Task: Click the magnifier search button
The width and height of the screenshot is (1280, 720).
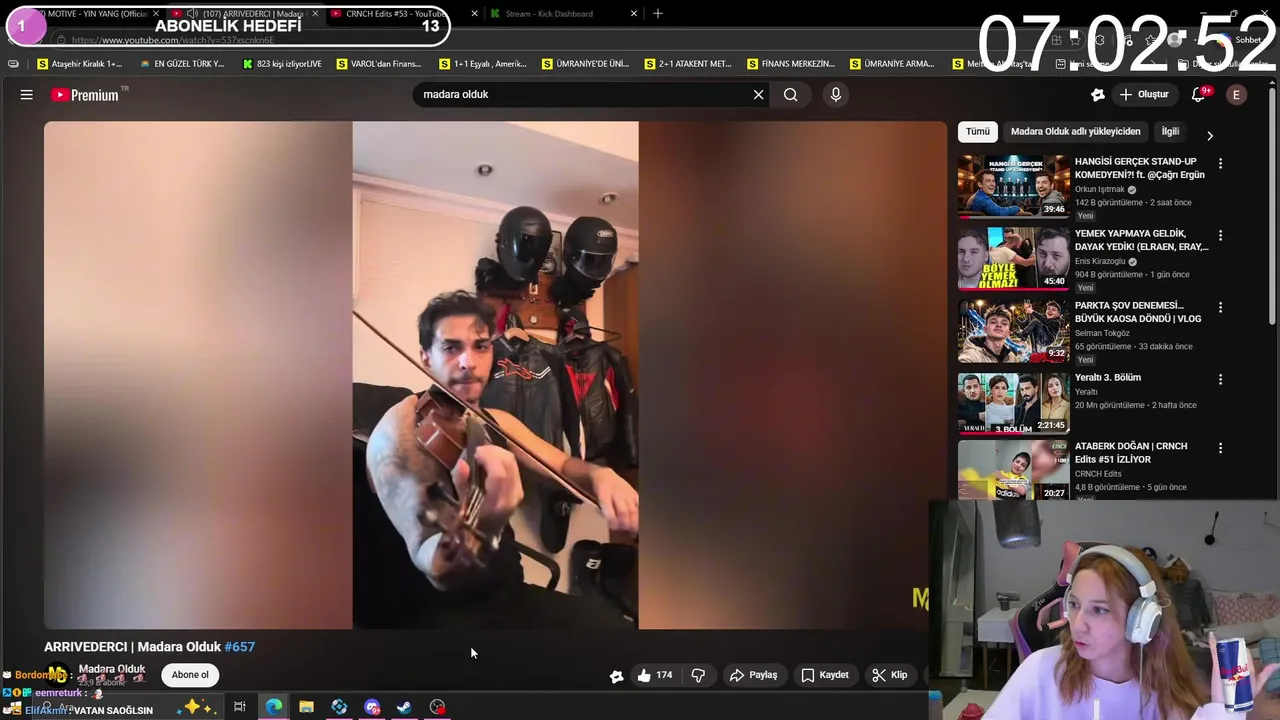Action: (790, 95)
